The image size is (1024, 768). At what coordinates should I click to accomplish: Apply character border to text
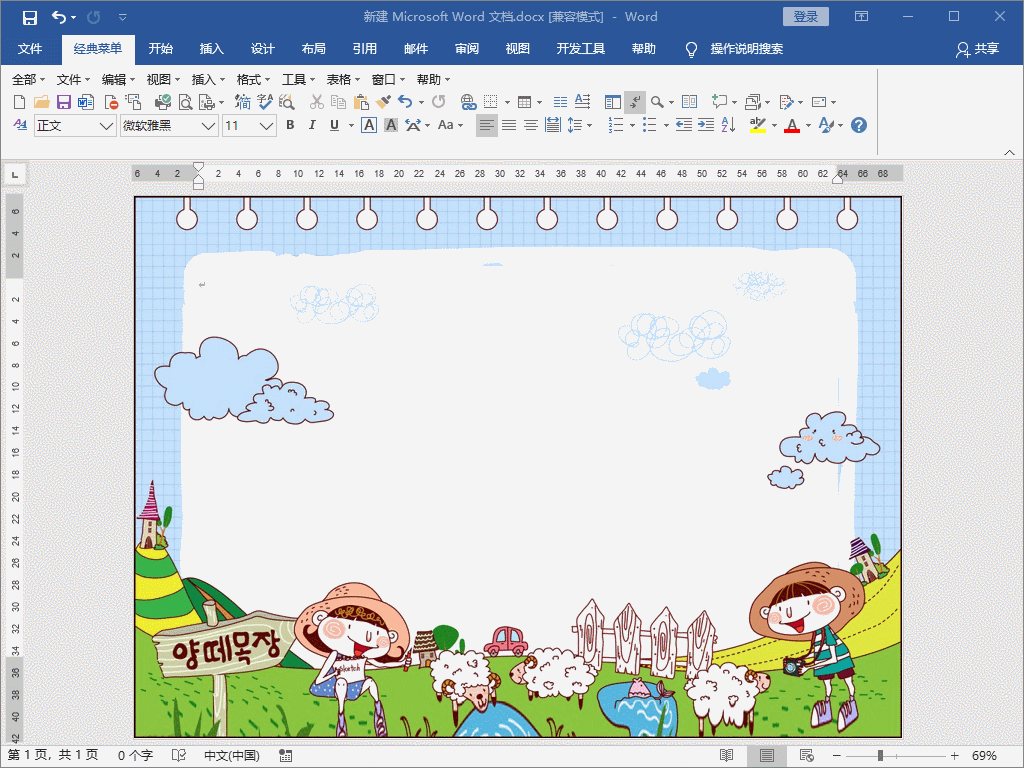369,125
